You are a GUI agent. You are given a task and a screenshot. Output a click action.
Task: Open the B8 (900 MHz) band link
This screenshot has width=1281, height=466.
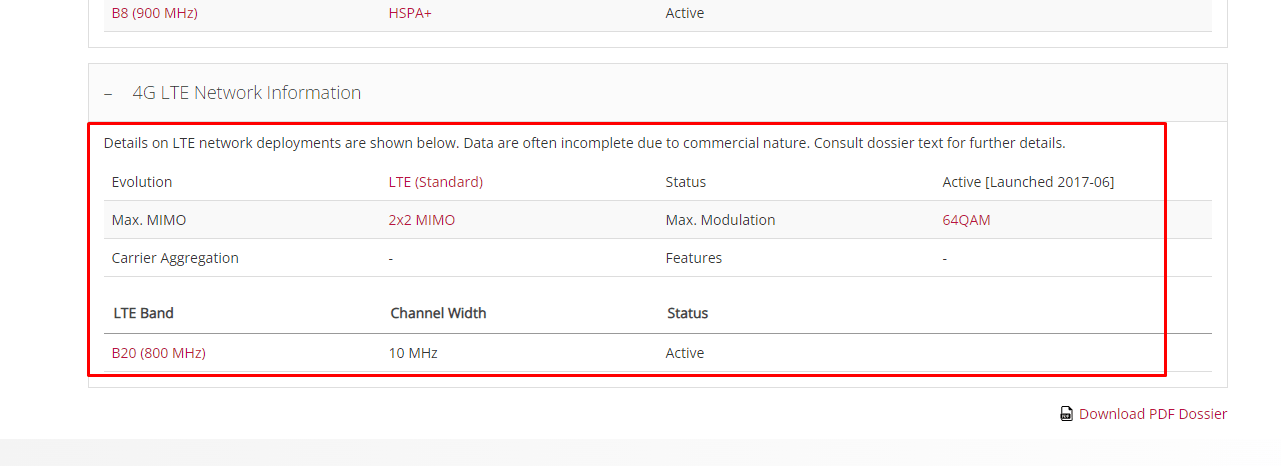pos(155,13)
